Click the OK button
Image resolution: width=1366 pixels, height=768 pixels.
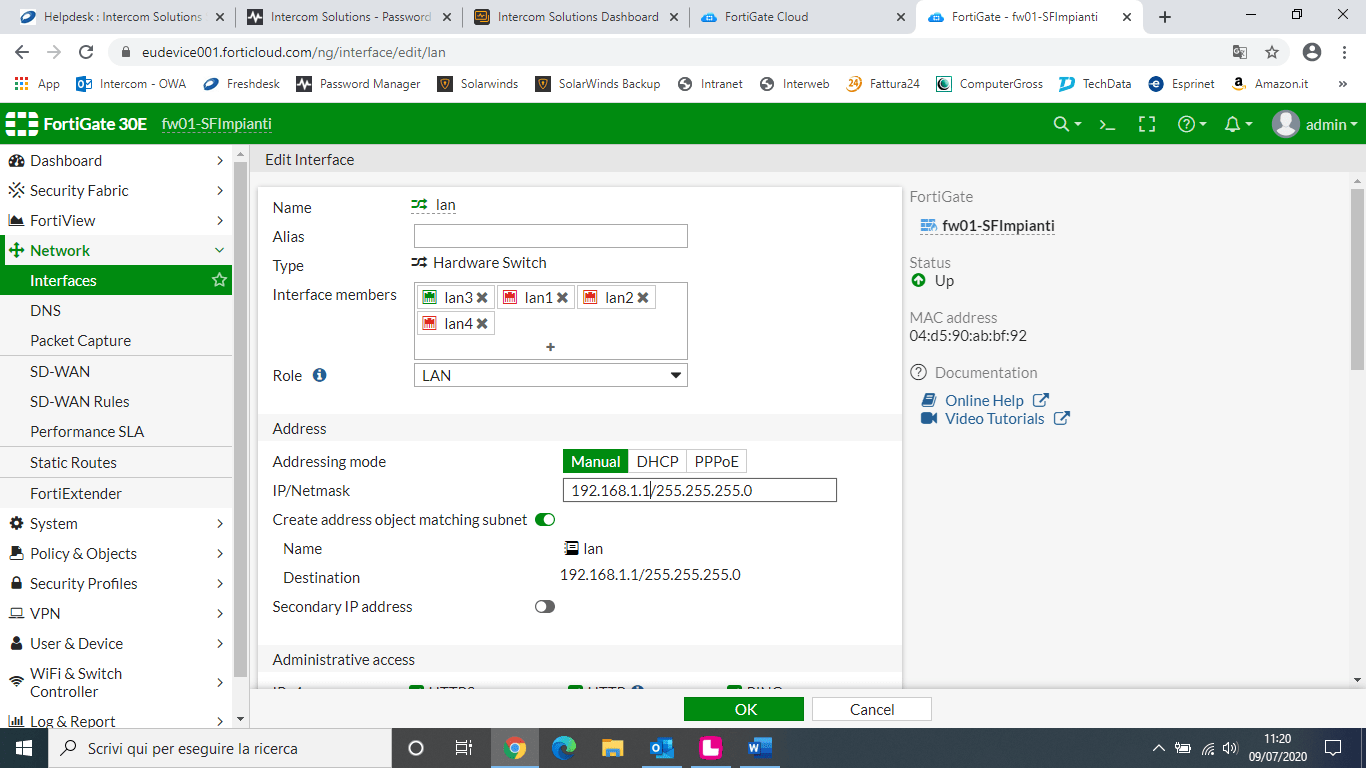[x=744, y=709]
